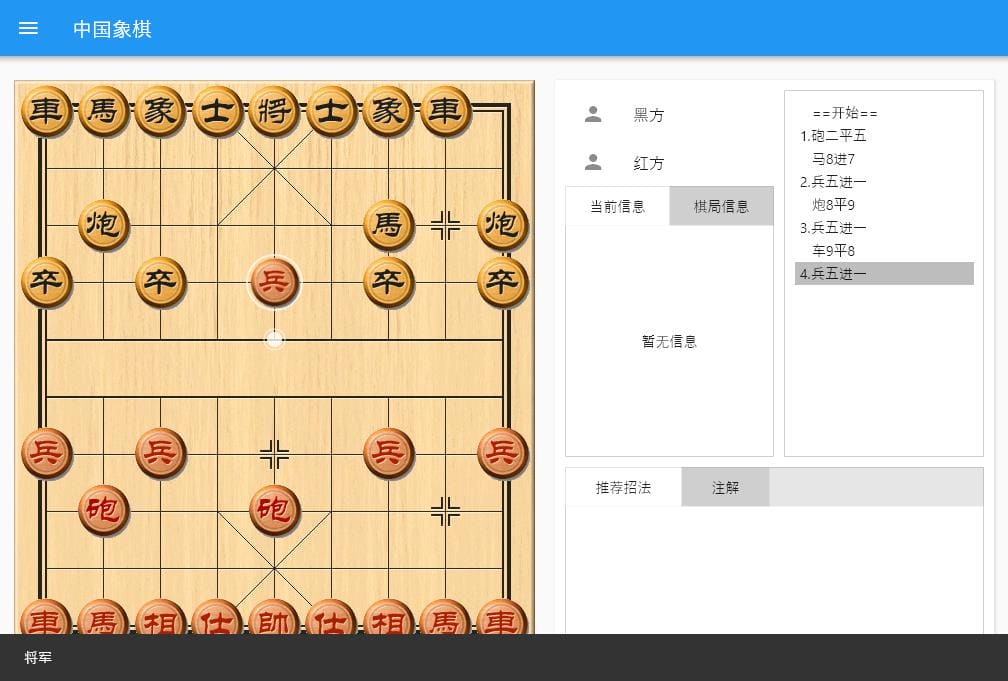The image size is (1008, 681).
Task: Select the black 馬 near right cannon
Action: tap(388, 225)
